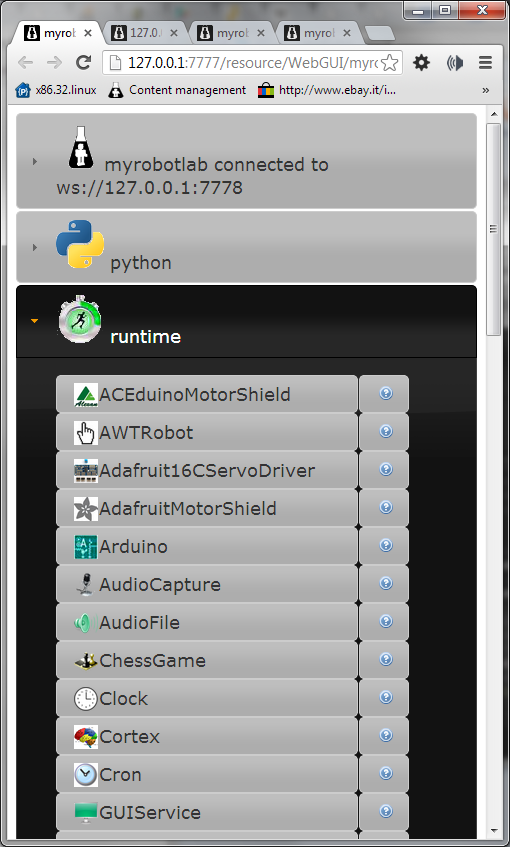Click the help icon for the Cron service
The width and height of the screenshot is (510, 847).
pos(385,774)
